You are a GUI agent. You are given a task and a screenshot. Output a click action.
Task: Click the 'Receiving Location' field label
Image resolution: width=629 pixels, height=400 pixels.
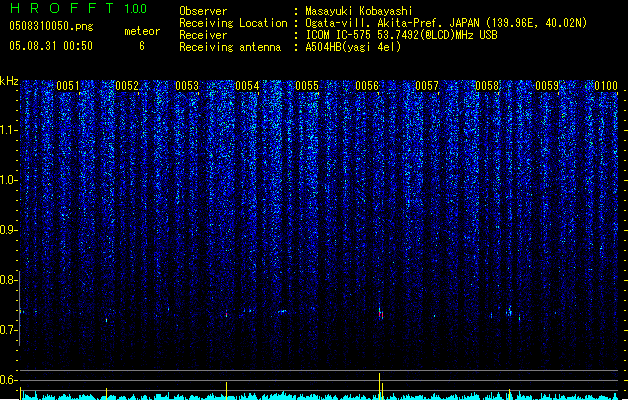(233, 23)
